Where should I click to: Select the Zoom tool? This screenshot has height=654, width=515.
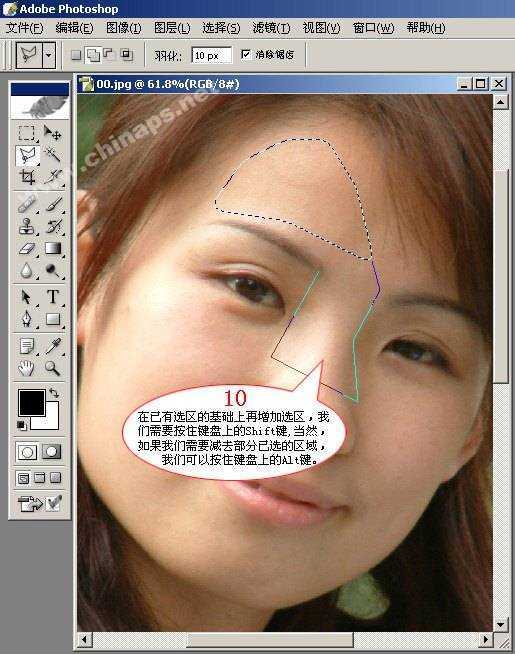click(53, 368)
